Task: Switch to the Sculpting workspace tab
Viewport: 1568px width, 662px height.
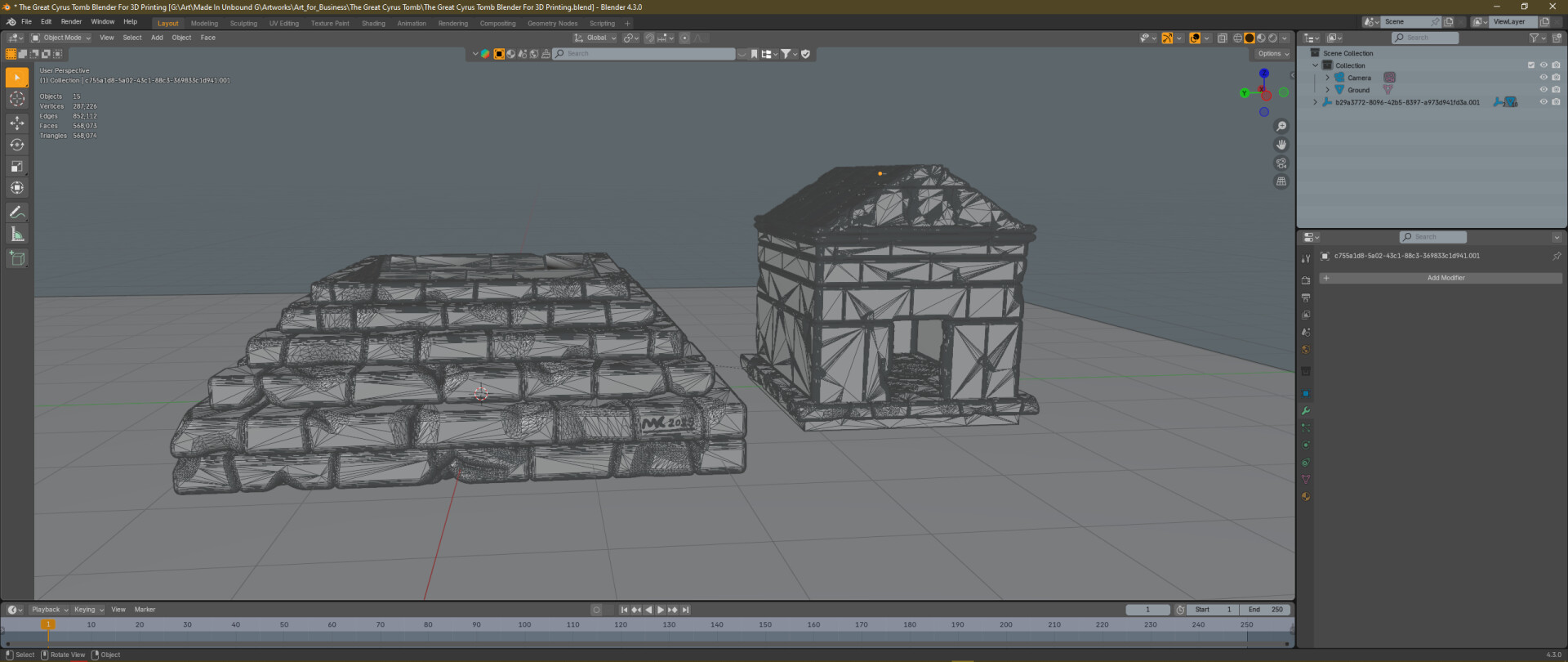Action: (x=243, y=24)
